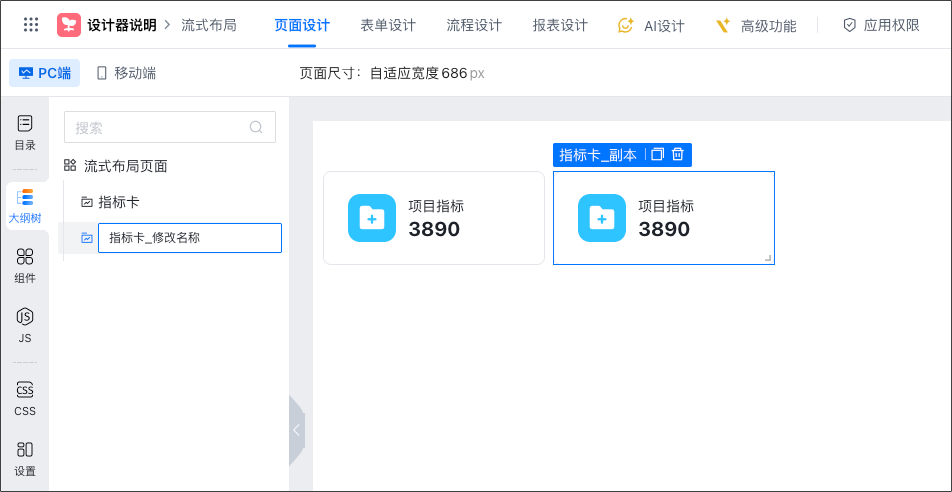Open 设置 settings in sidebar
The image size is (952, 492).
coord(25,458)
